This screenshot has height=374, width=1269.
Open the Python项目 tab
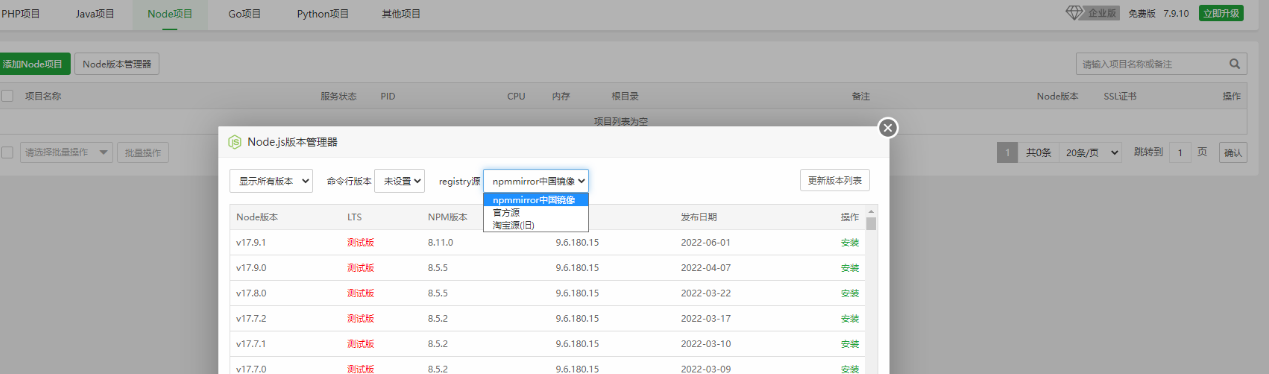pos(323,14)
